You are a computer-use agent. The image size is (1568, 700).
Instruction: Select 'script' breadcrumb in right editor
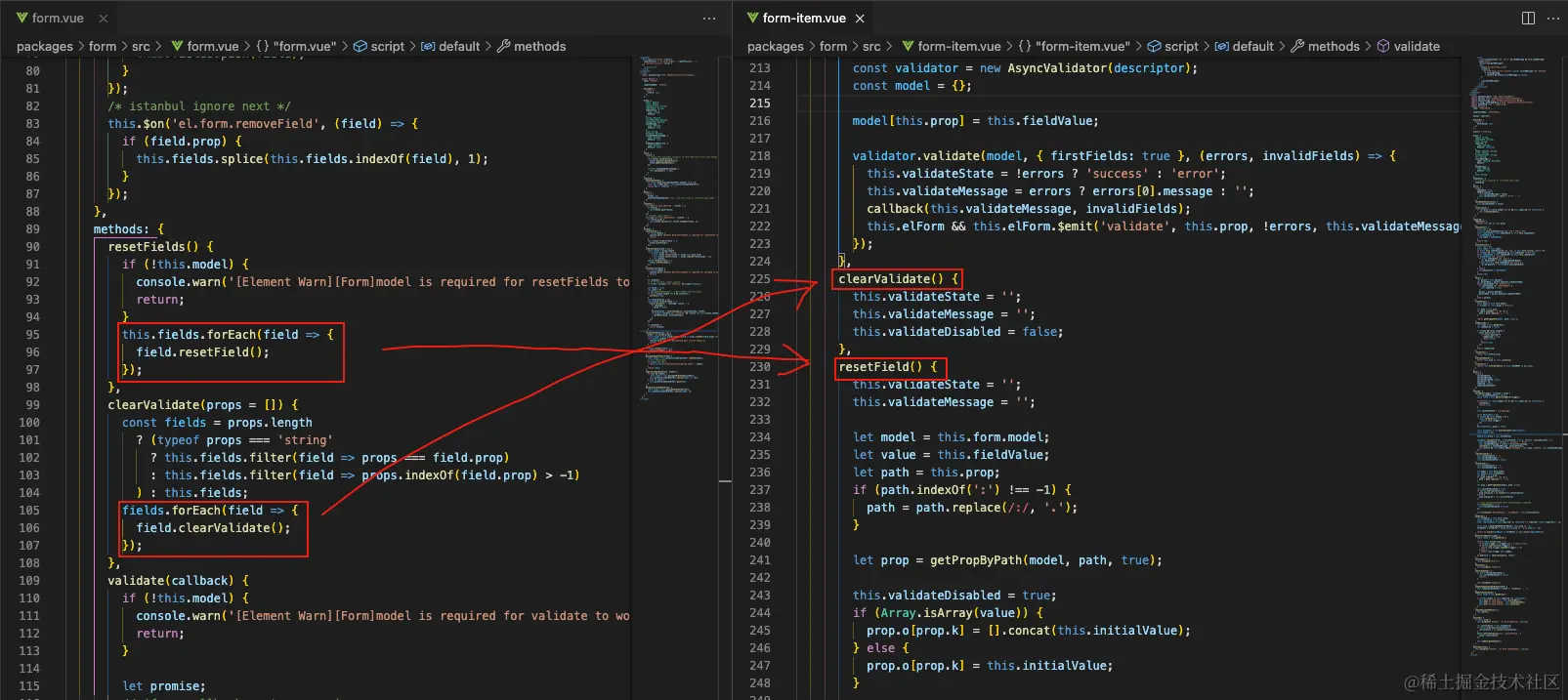point(1181,46)
